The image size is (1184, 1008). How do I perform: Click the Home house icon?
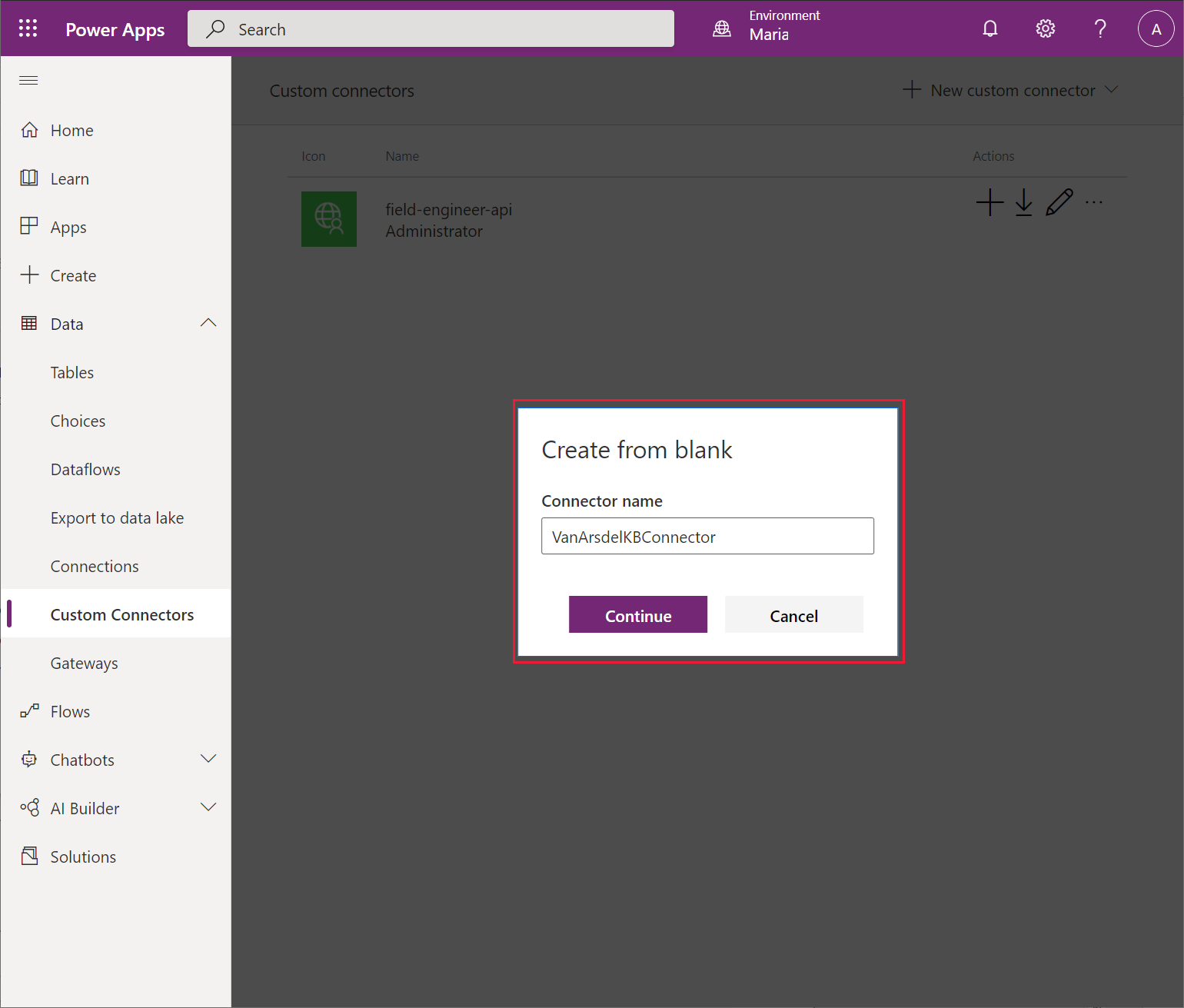coord(29,130)
